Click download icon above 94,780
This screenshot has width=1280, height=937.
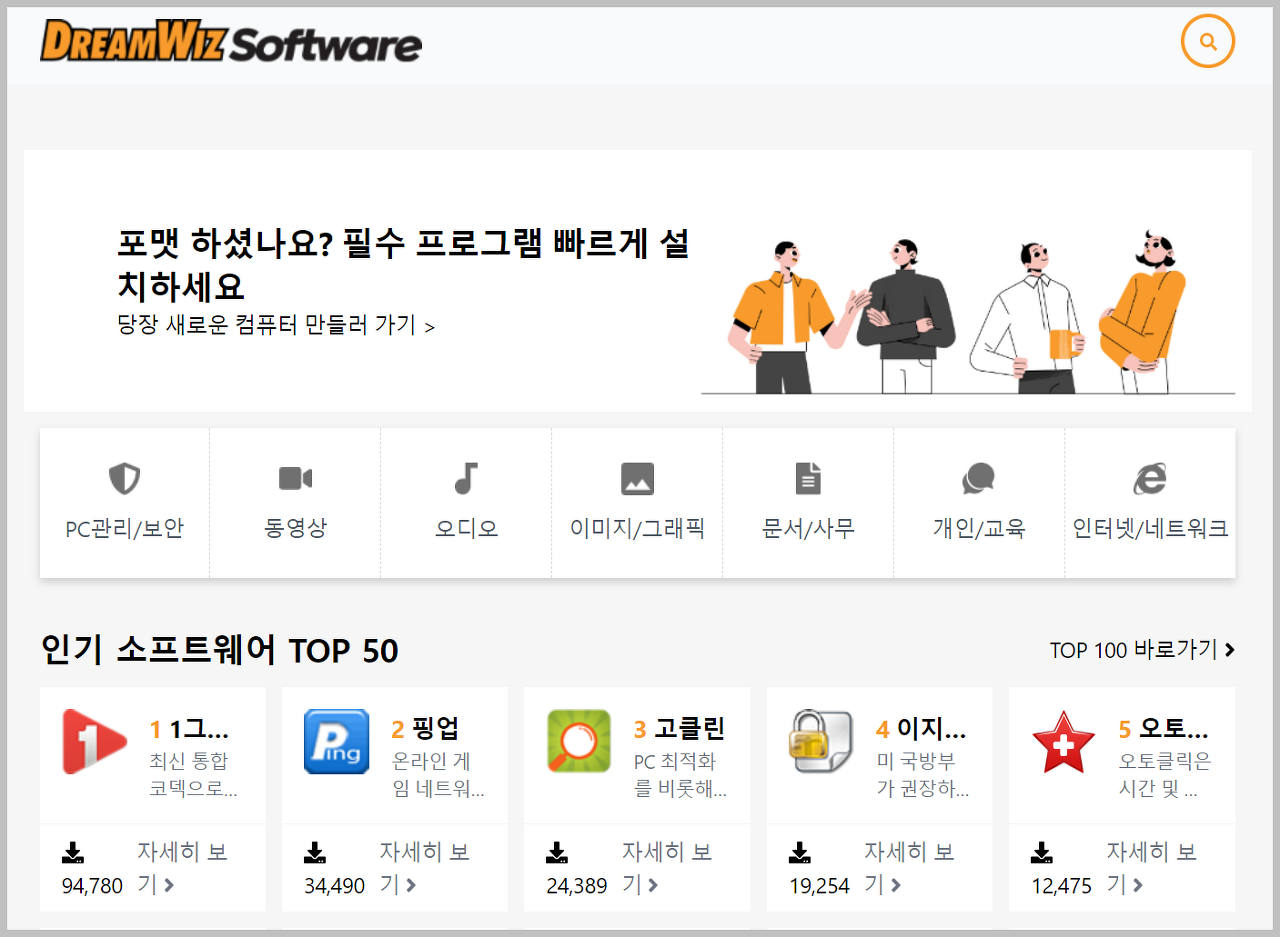point(73,853)
